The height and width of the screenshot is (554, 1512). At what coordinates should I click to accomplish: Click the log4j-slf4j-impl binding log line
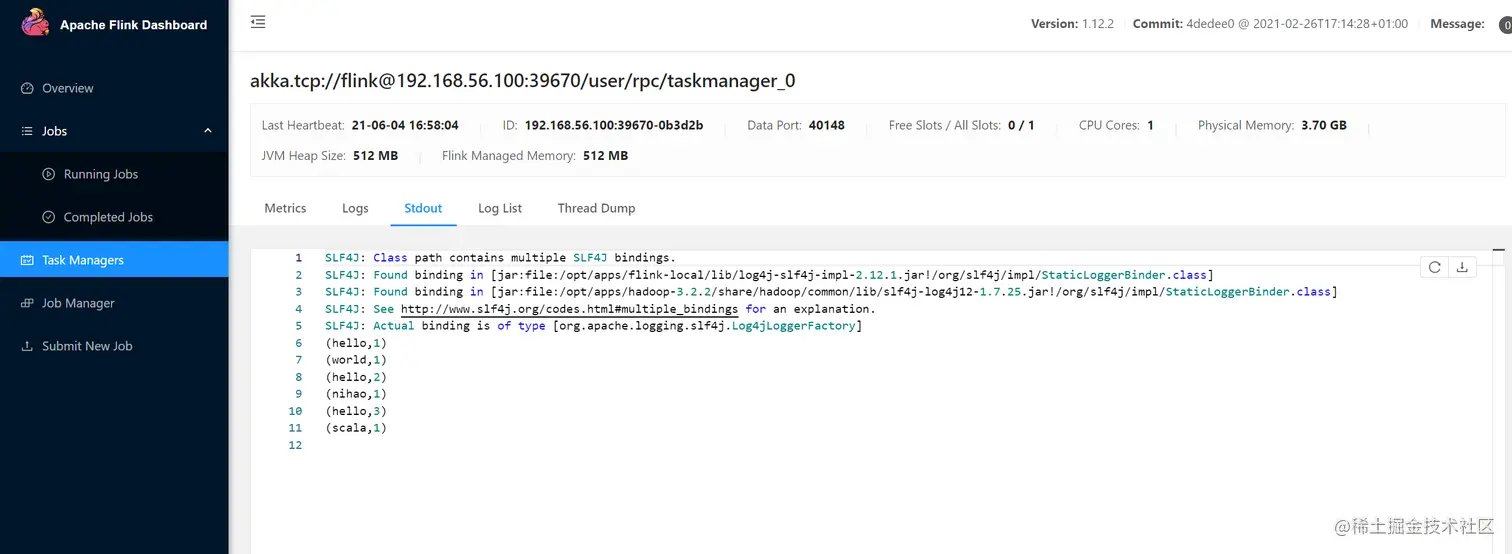click(769, 275)
